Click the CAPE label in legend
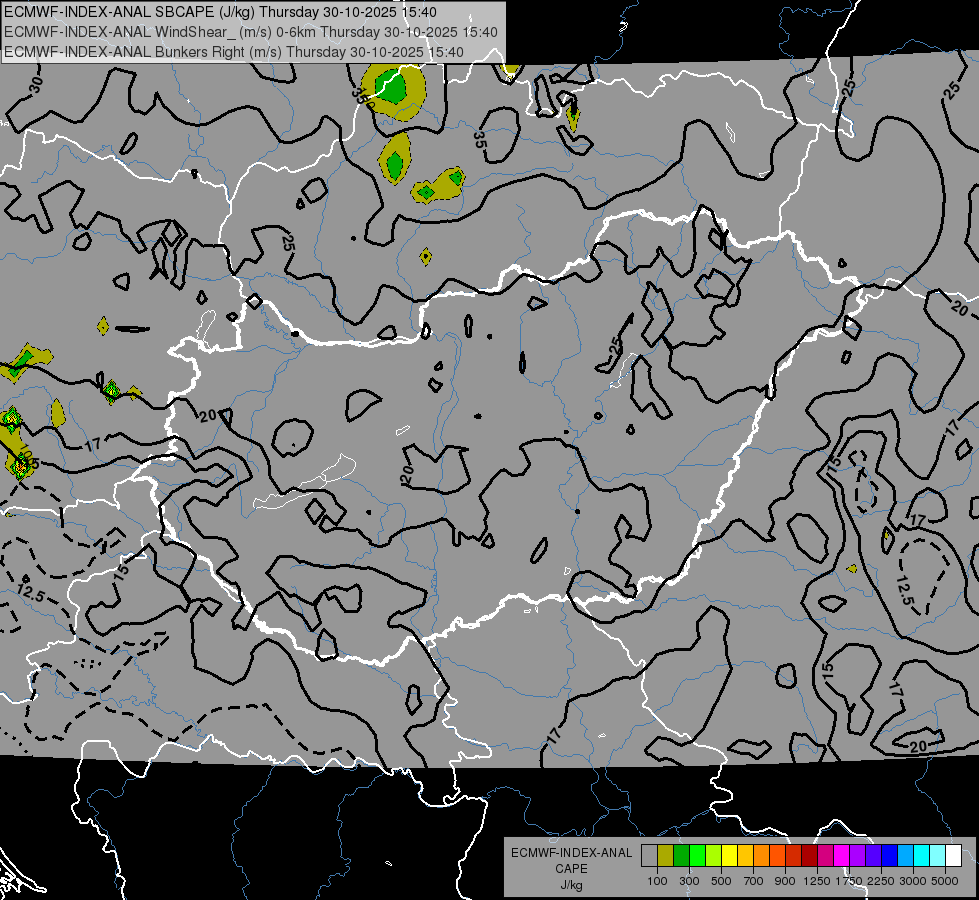This screenshot has width=979, height=900. [x=571, y=869]
